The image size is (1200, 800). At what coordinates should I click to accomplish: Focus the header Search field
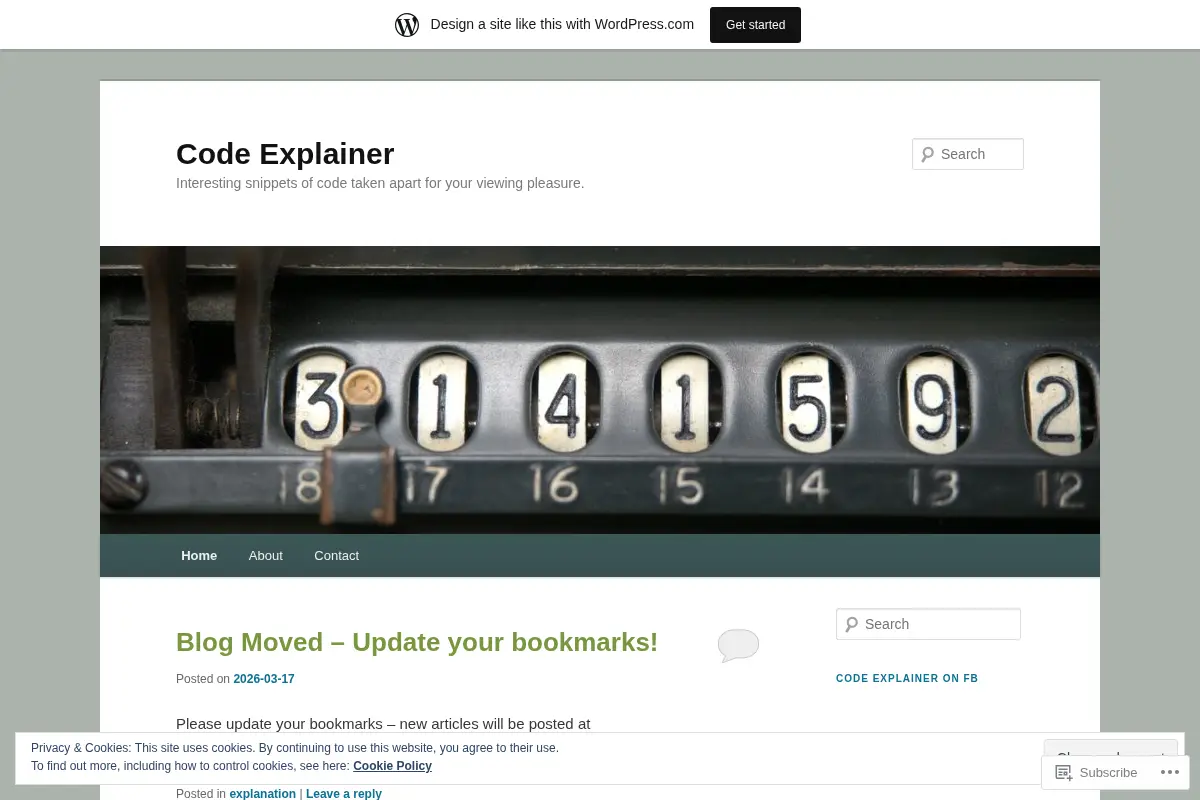(968, 154)
